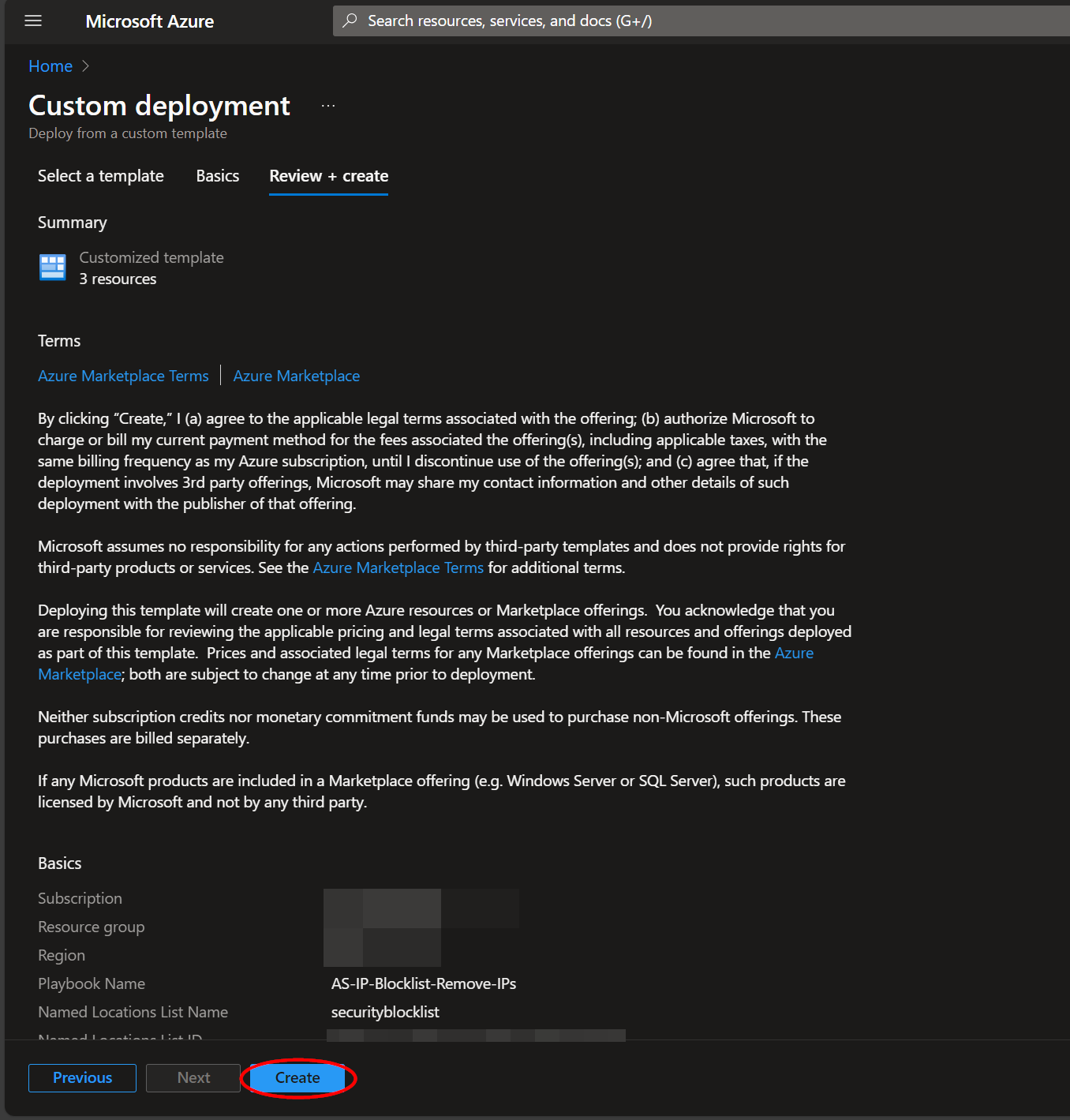Go to Home breadcrumb link

click(51, 66)
